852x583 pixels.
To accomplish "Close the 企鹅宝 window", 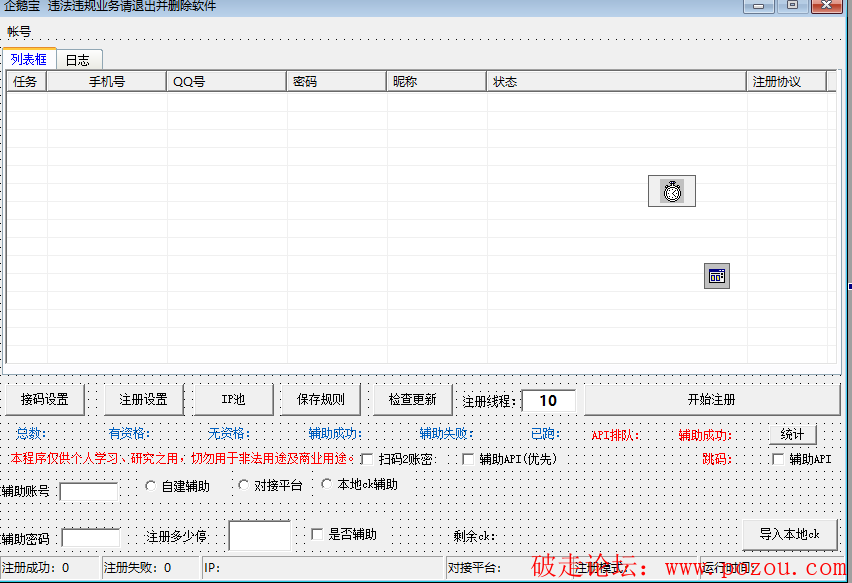I will click(826, 6).
